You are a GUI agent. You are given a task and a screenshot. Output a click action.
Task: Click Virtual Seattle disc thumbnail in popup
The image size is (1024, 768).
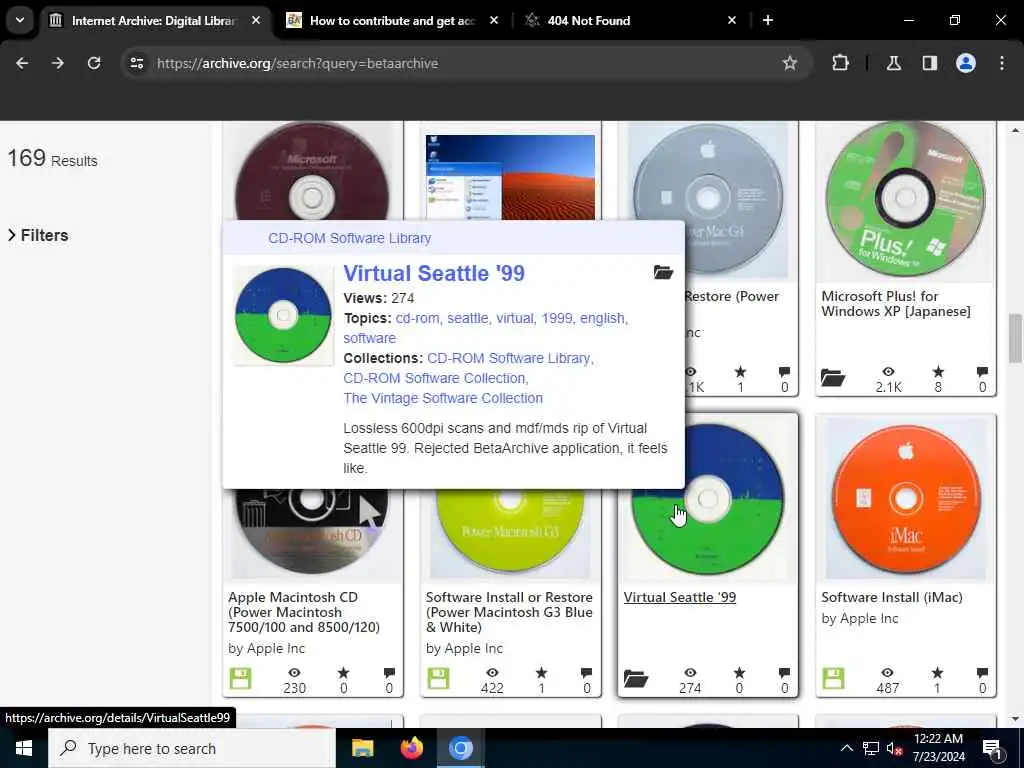[283, 315]
